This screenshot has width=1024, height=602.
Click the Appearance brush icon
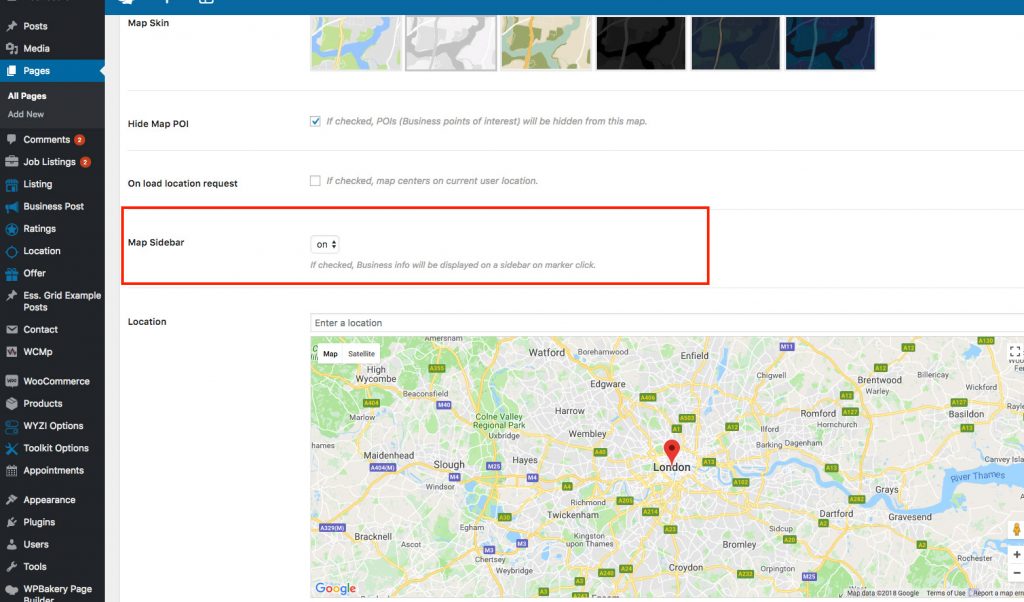coord(14,499)
